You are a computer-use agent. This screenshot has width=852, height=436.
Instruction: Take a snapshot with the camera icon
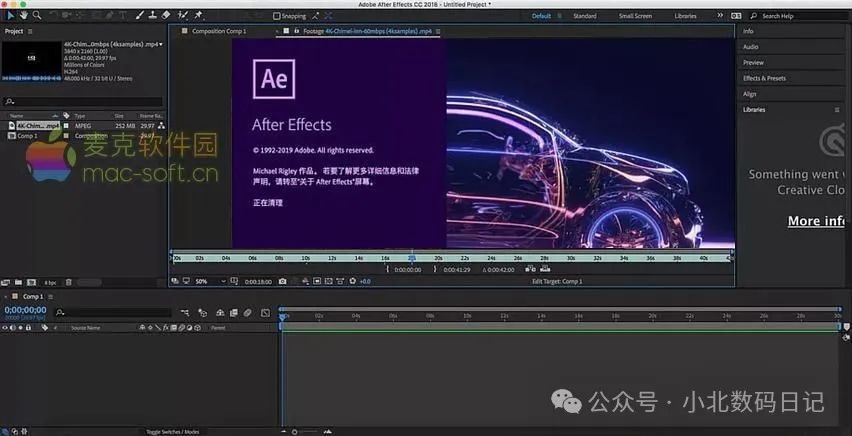[x=283, y=281]
